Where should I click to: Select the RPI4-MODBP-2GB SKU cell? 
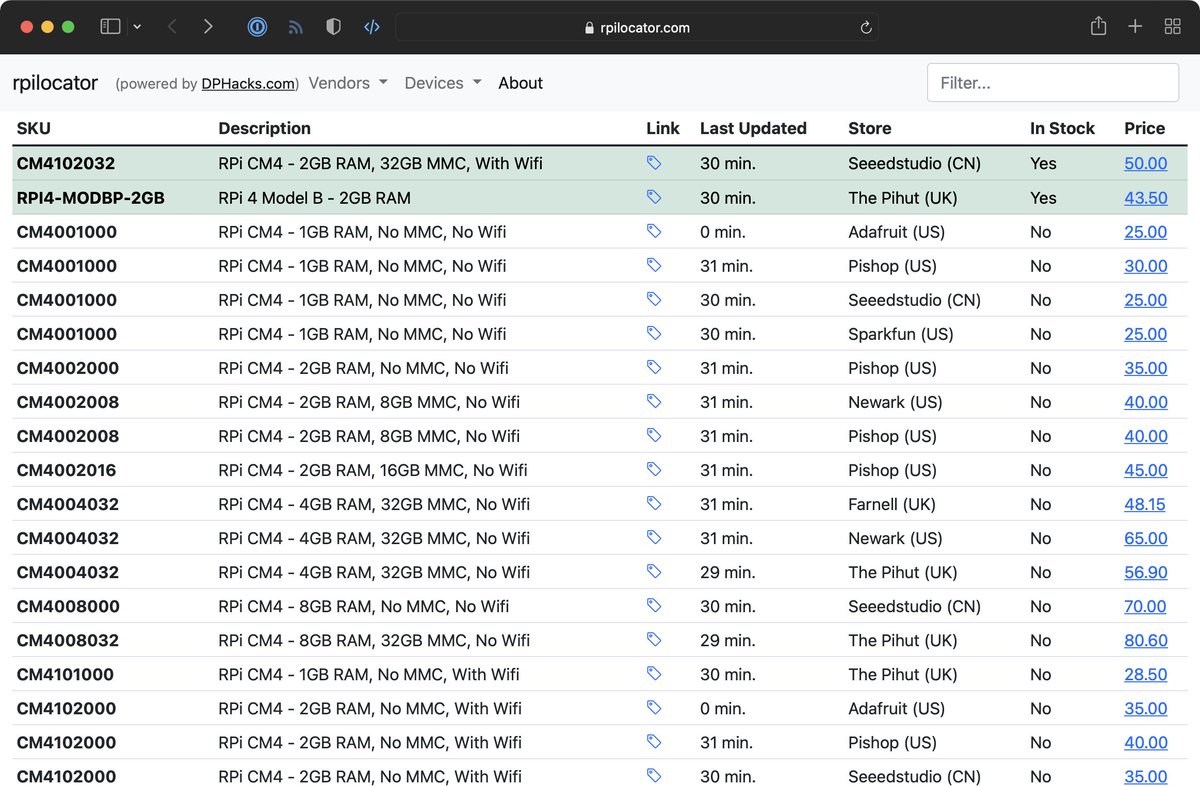(x=90, y=198)
